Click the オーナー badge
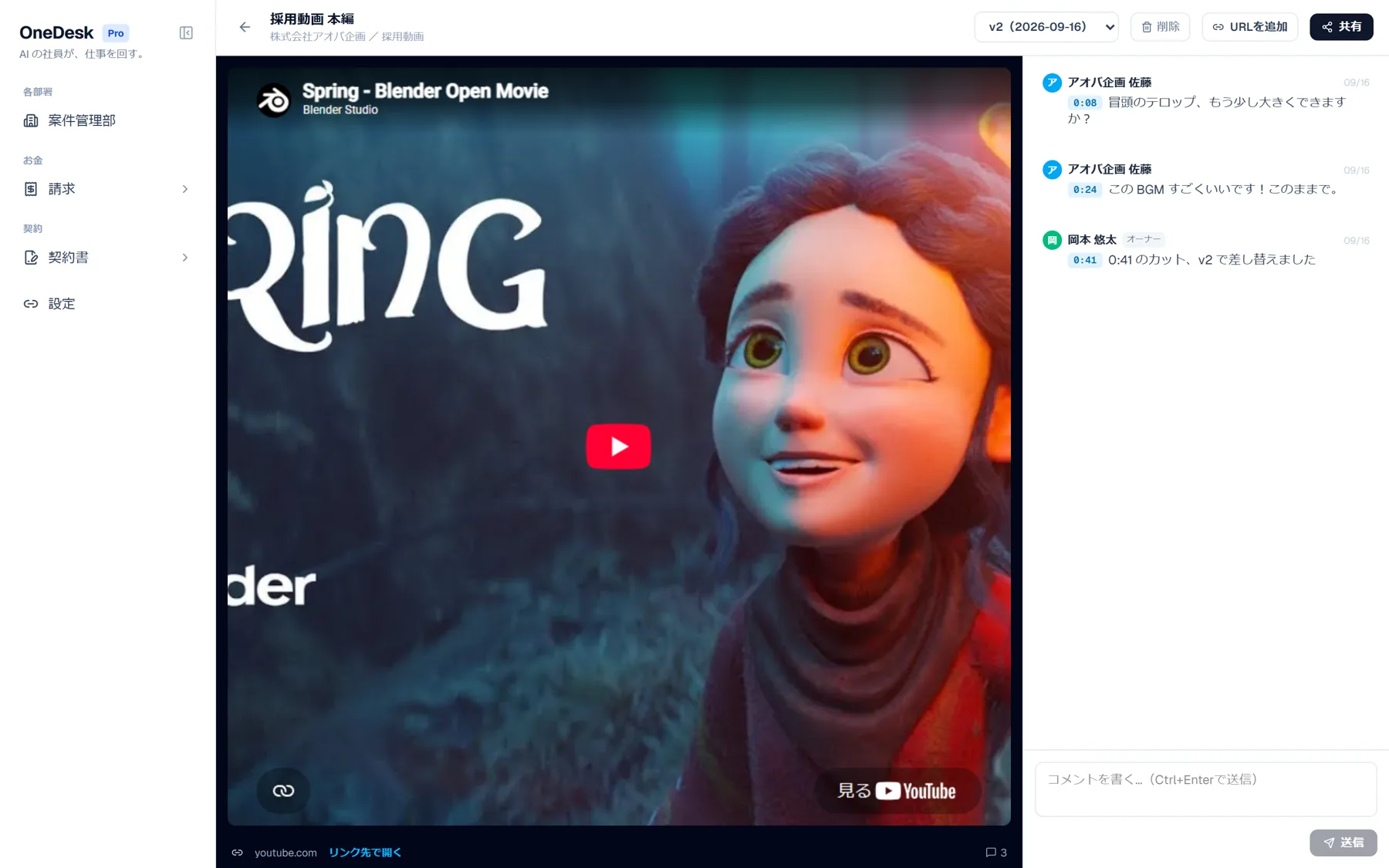This screenshot has width=1389, height=868. 1144,239
